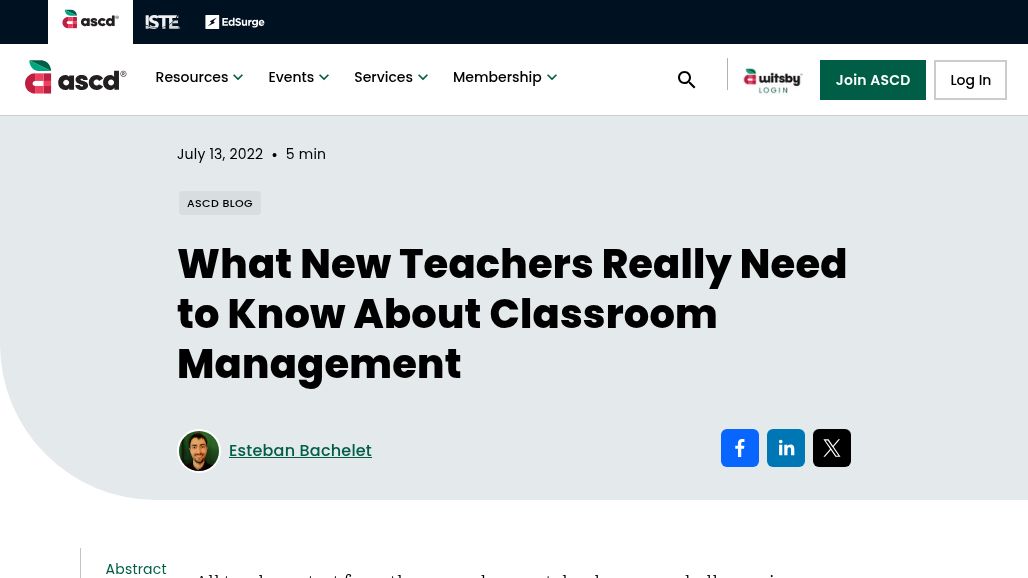Open Esteban Bachelet author link
This screenshot has height=578, width=1028.
(300, 451)
